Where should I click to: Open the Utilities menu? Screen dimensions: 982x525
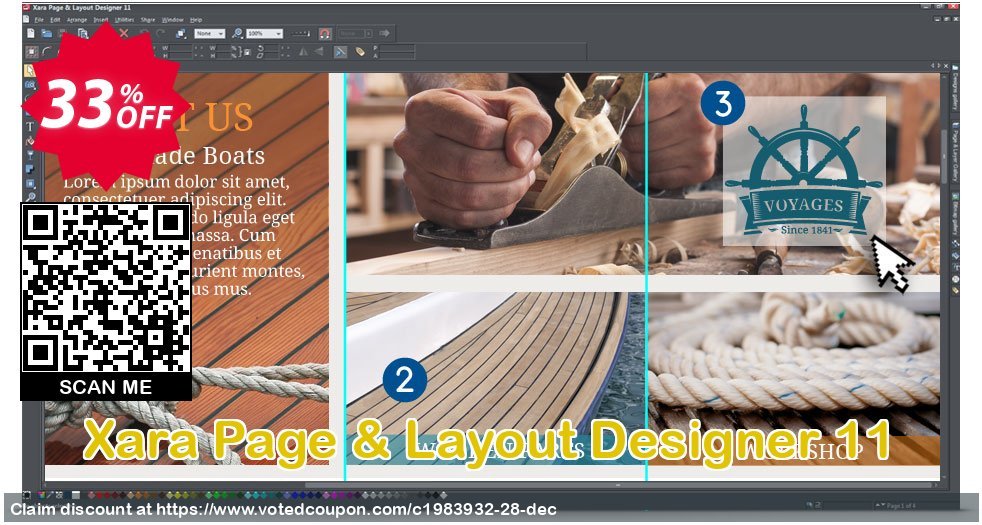pos(124,20)
